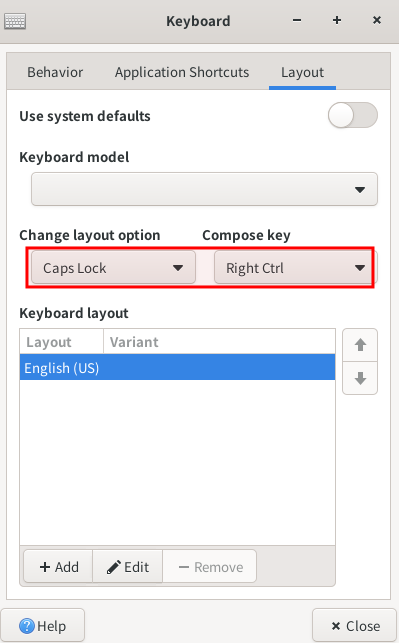The image size is (399, 643).
Task: Maximize the Keyboard window with the plus icon
Action: pos(337,20)
